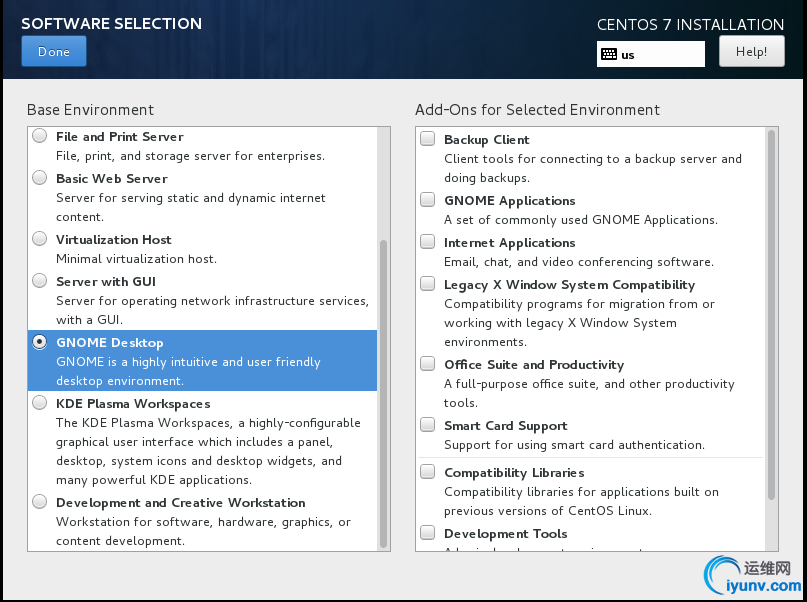Choose KDE Plasma Workspaces environment
The width and height of the screenshot is (807, 602).
point(39,403)
